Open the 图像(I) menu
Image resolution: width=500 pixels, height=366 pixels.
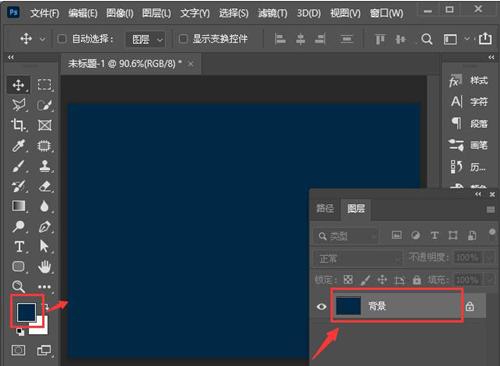point(120,13)
